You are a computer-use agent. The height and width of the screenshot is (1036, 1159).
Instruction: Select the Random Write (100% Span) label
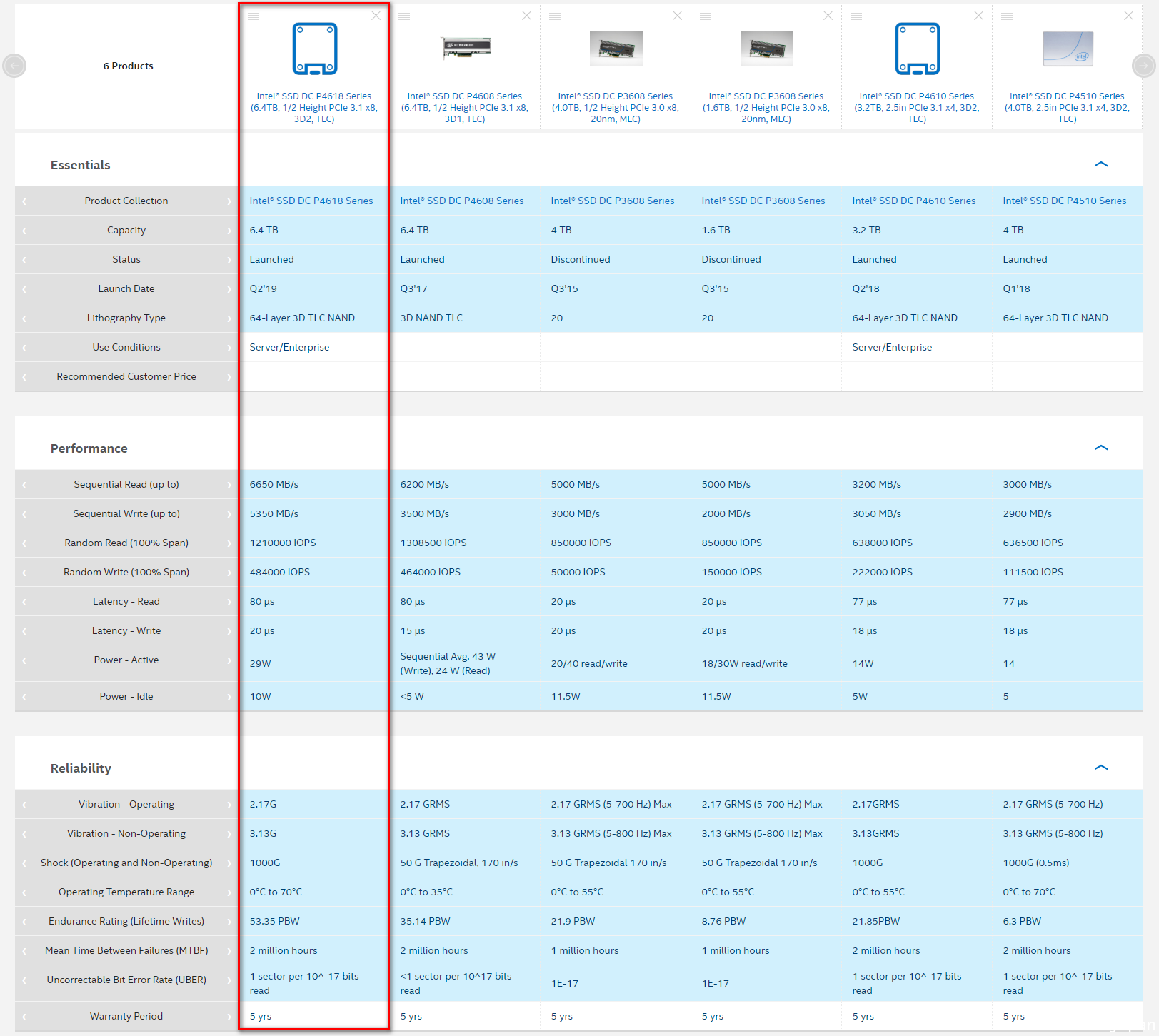(126, 572)
